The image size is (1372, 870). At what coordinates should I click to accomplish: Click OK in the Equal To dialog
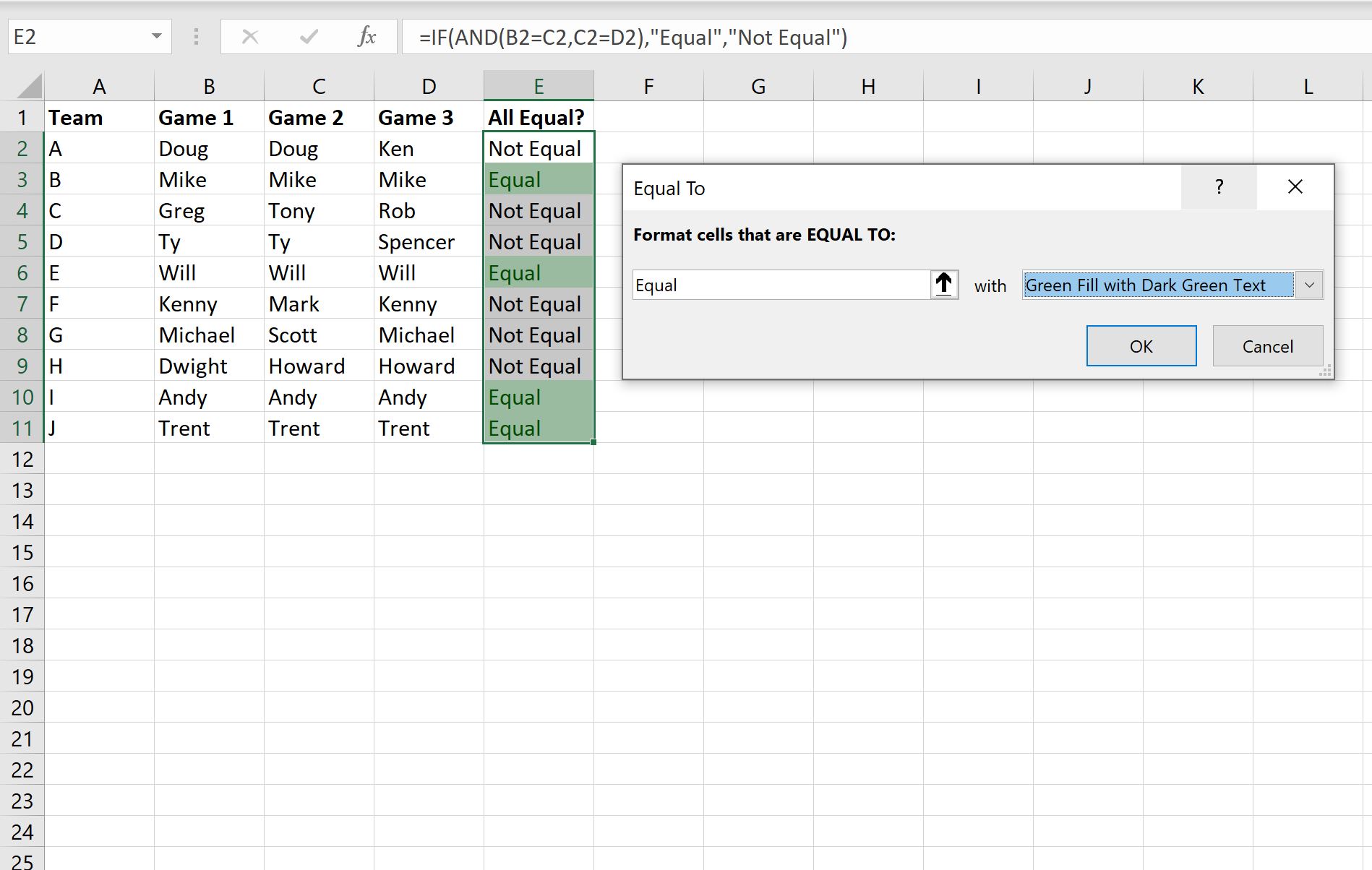click(x=1141, y=346)
